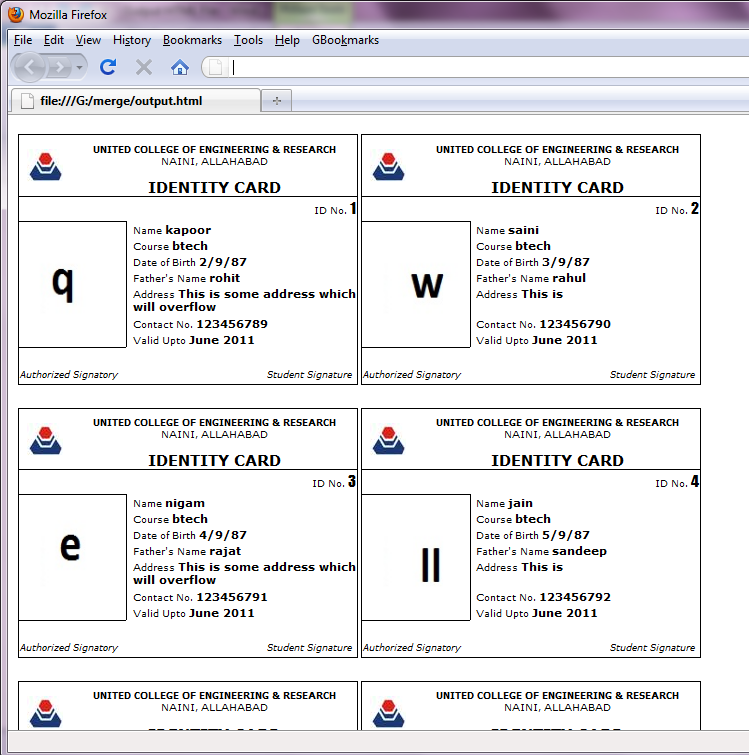This screenshot has height=755, width=749.
Task: Go to the Home page icon
Action: (x=180, y=67)
